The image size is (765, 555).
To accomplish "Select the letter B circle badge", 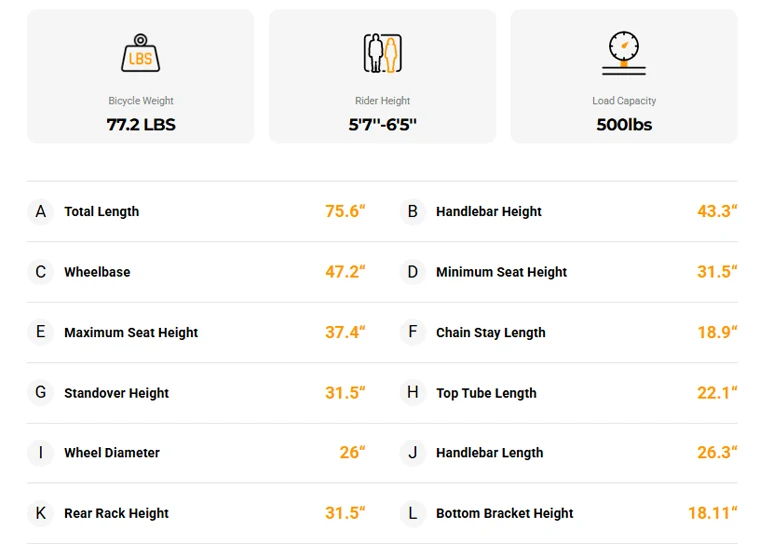I will 413,212.
